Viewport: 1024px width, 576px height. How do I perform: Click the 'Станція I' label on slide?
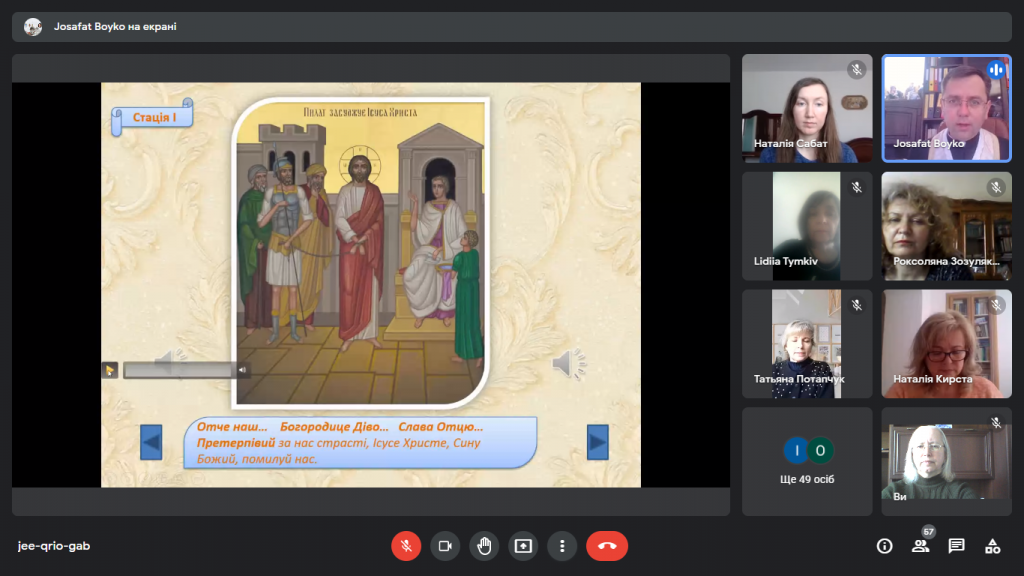pyautogui.click(x=153, y=118)
